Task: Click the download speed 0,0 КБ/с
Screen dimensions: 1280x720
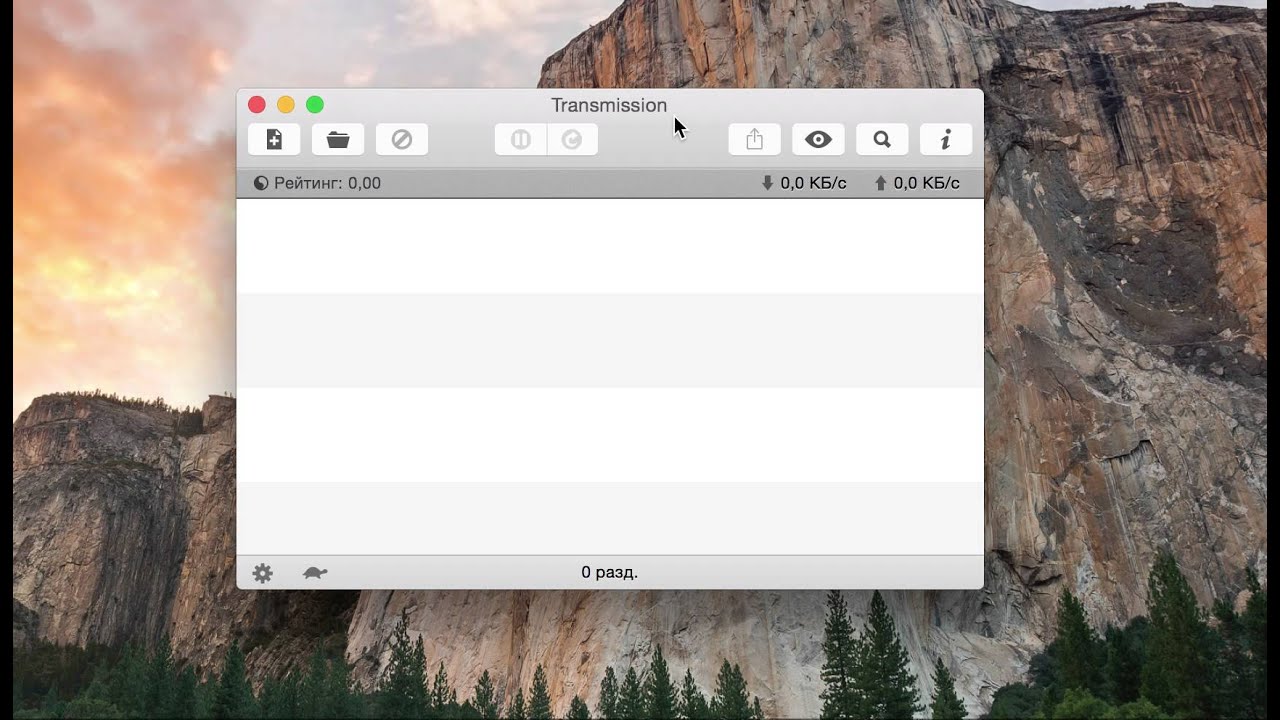Action: [x=804, y=183]
